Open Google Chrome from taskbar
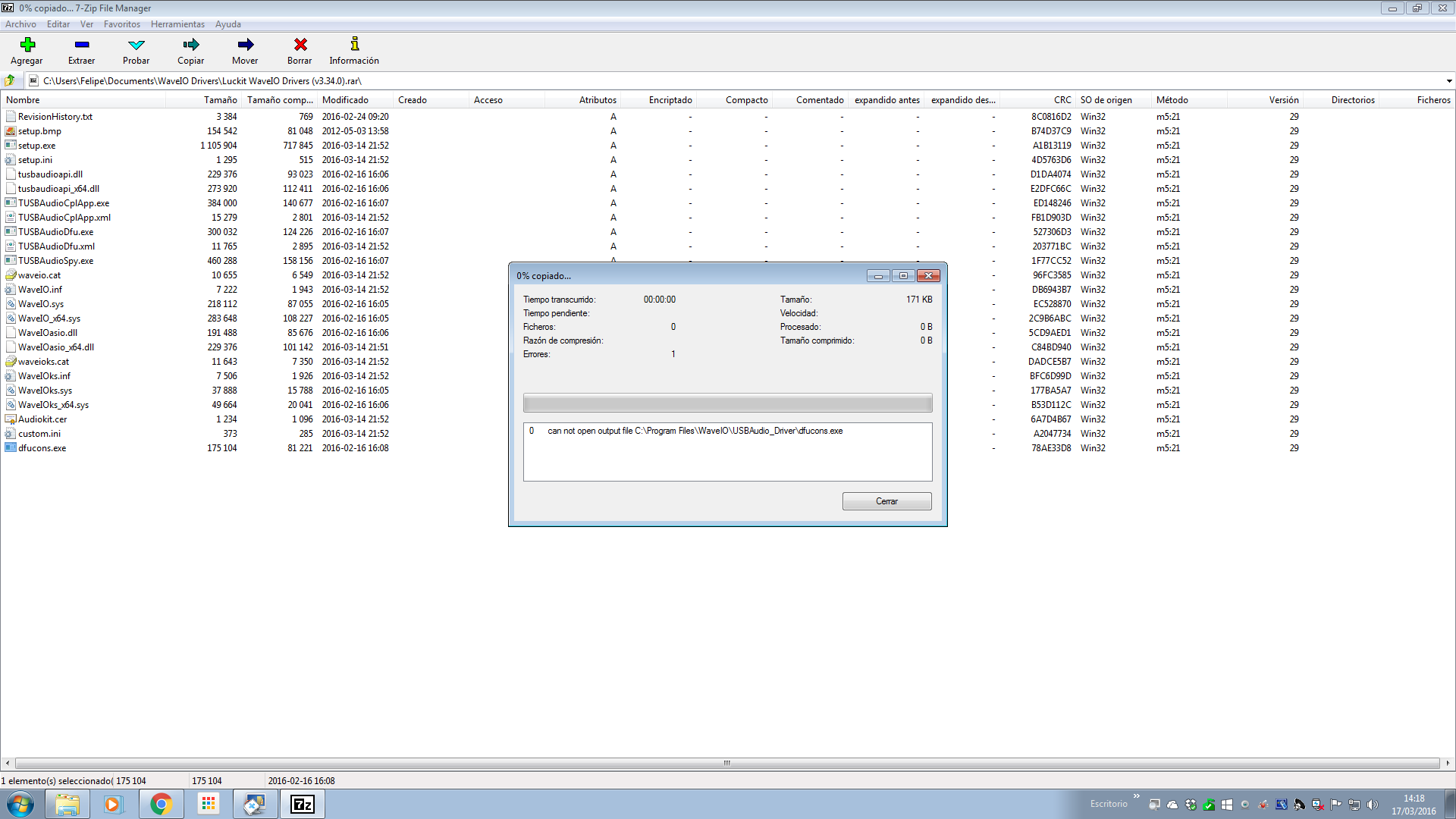The image size is (1456, 819). coord(161,804)
